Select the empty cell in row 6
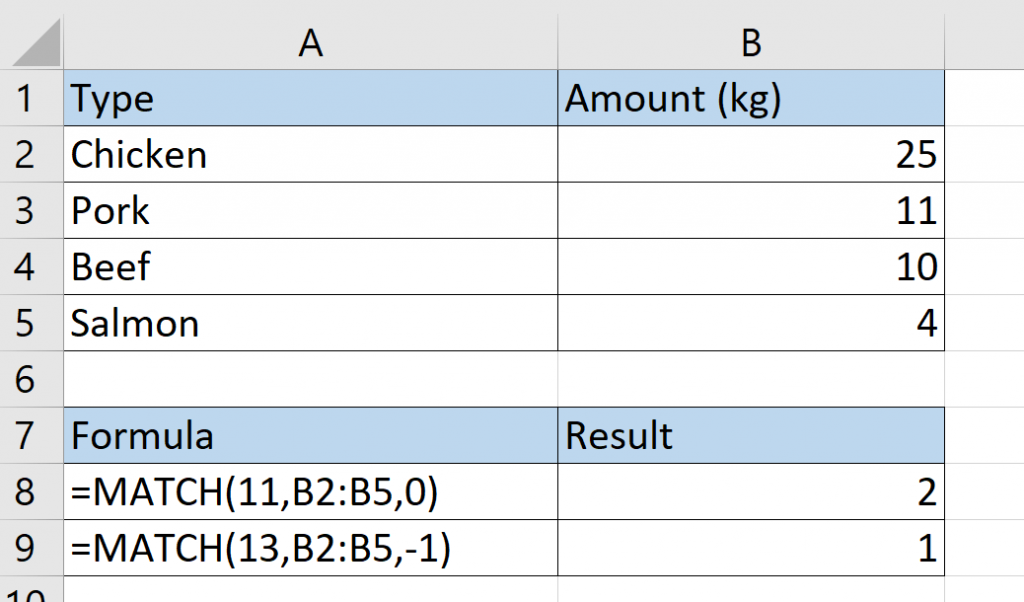The height and width of the screenshot is (602, 1024). pos(310,378)
